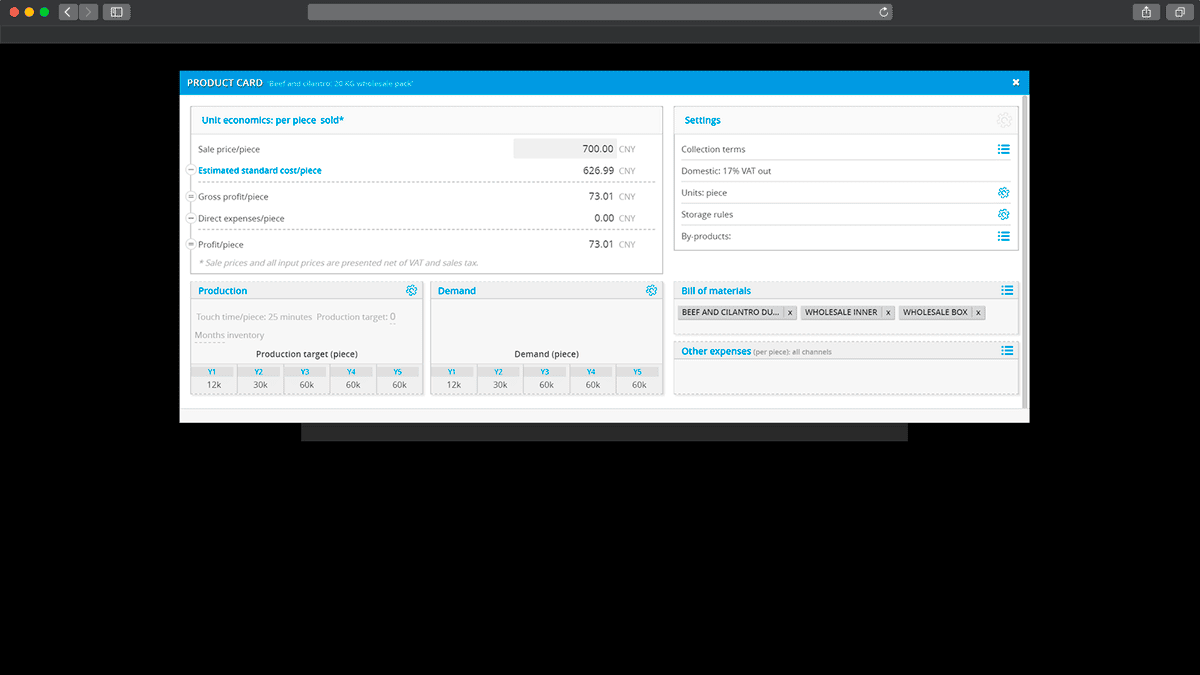Open the Production settings gear
The height and width of the screenshot is (675, 1200).
pyautogui.click(x=411, y=291)
